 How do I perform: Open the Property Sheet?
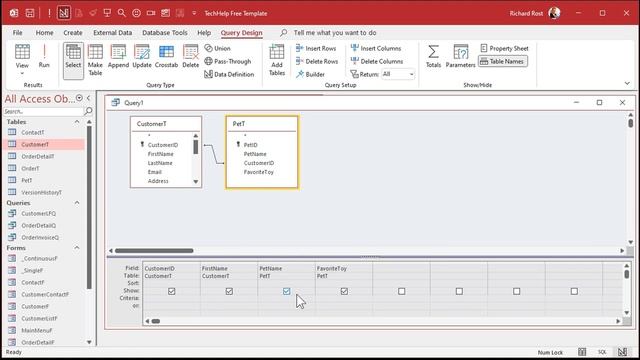pyautogui.click(x=504, y=48)
